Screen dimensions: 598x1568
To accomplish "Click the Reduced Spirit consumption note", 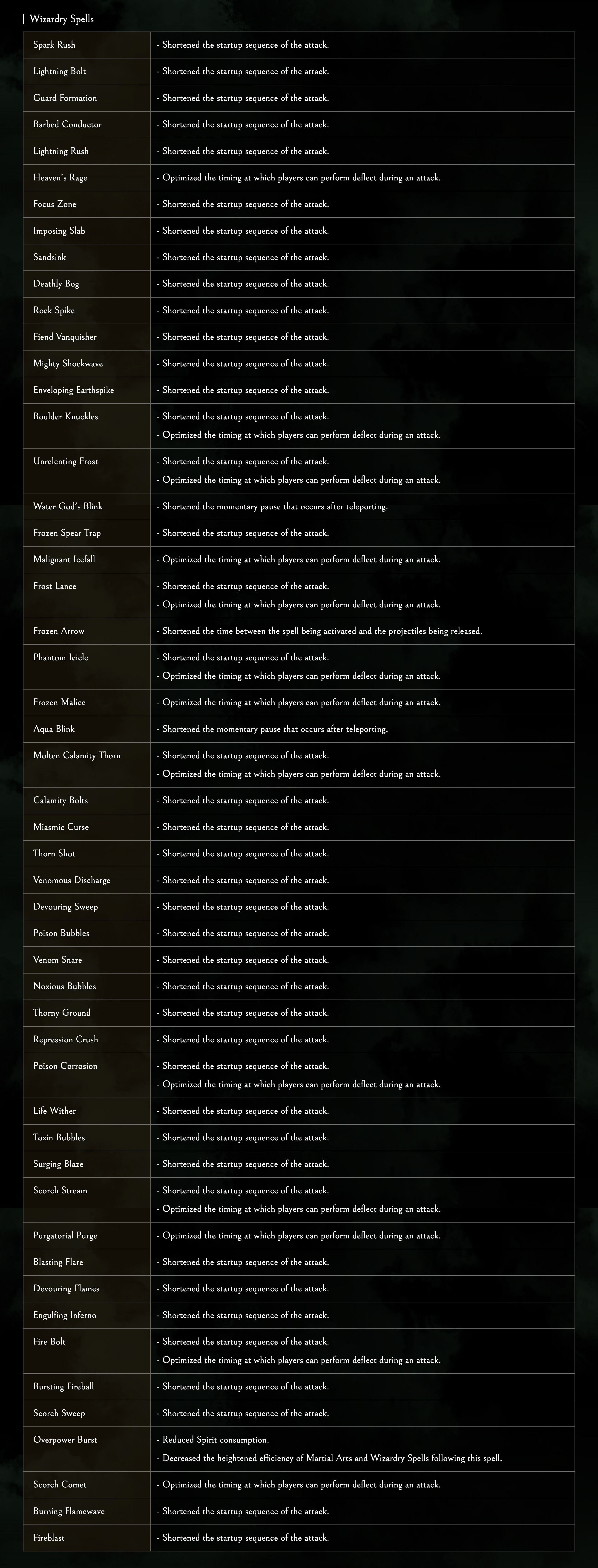I will (x=213, y=1440).
